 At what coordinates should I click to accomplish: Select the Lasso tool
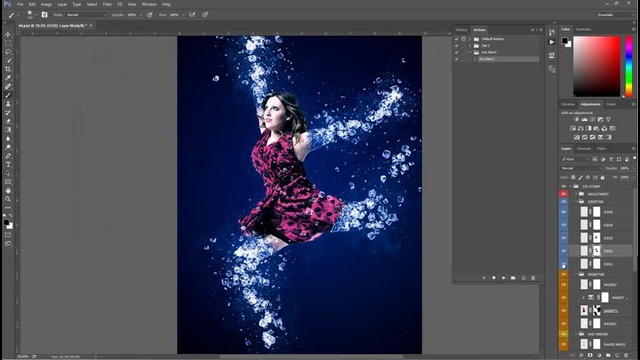[x=8, y=52]
